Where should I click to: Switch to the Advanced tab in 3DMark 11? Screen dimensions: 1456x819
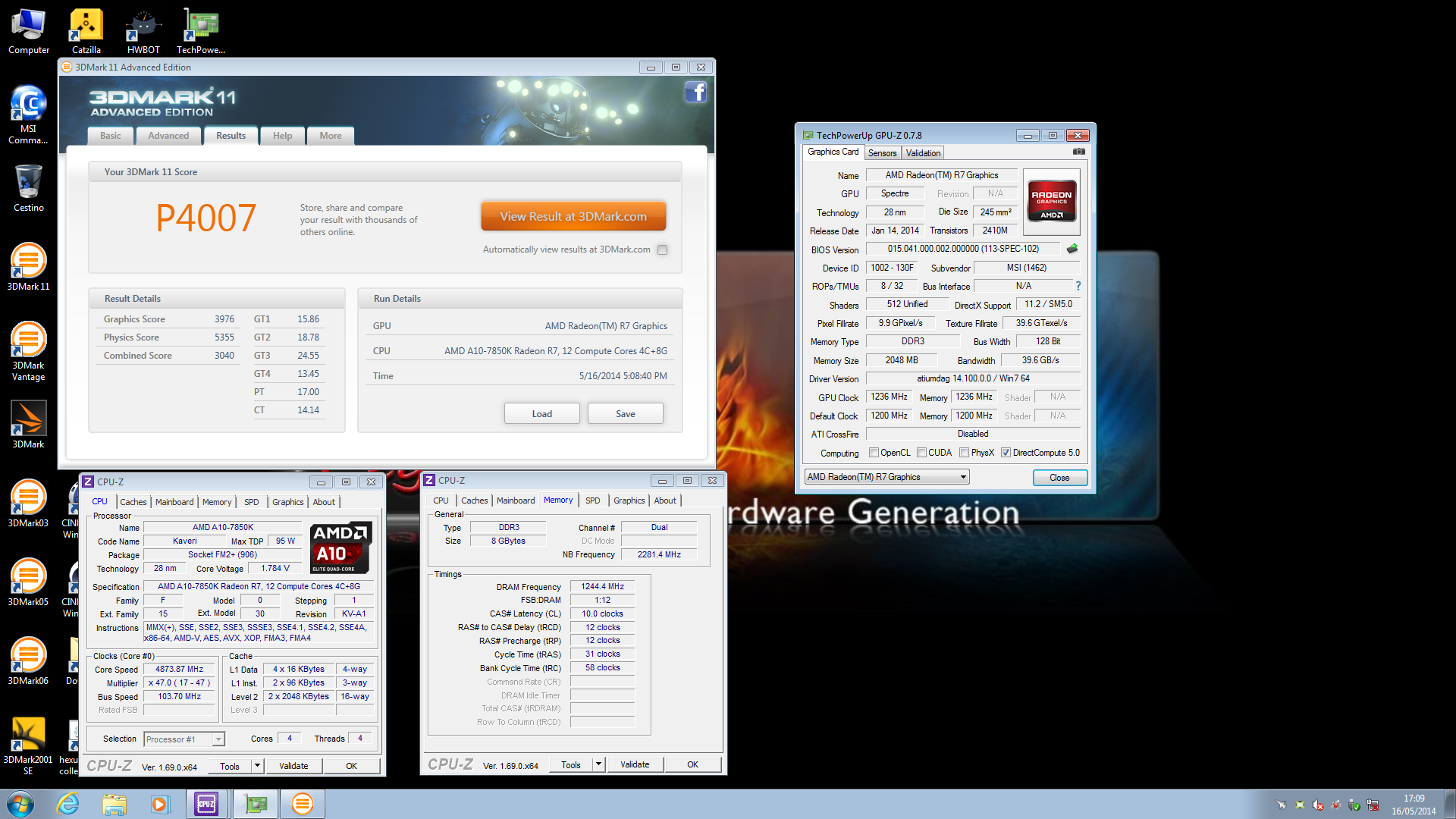coord(168,136)
